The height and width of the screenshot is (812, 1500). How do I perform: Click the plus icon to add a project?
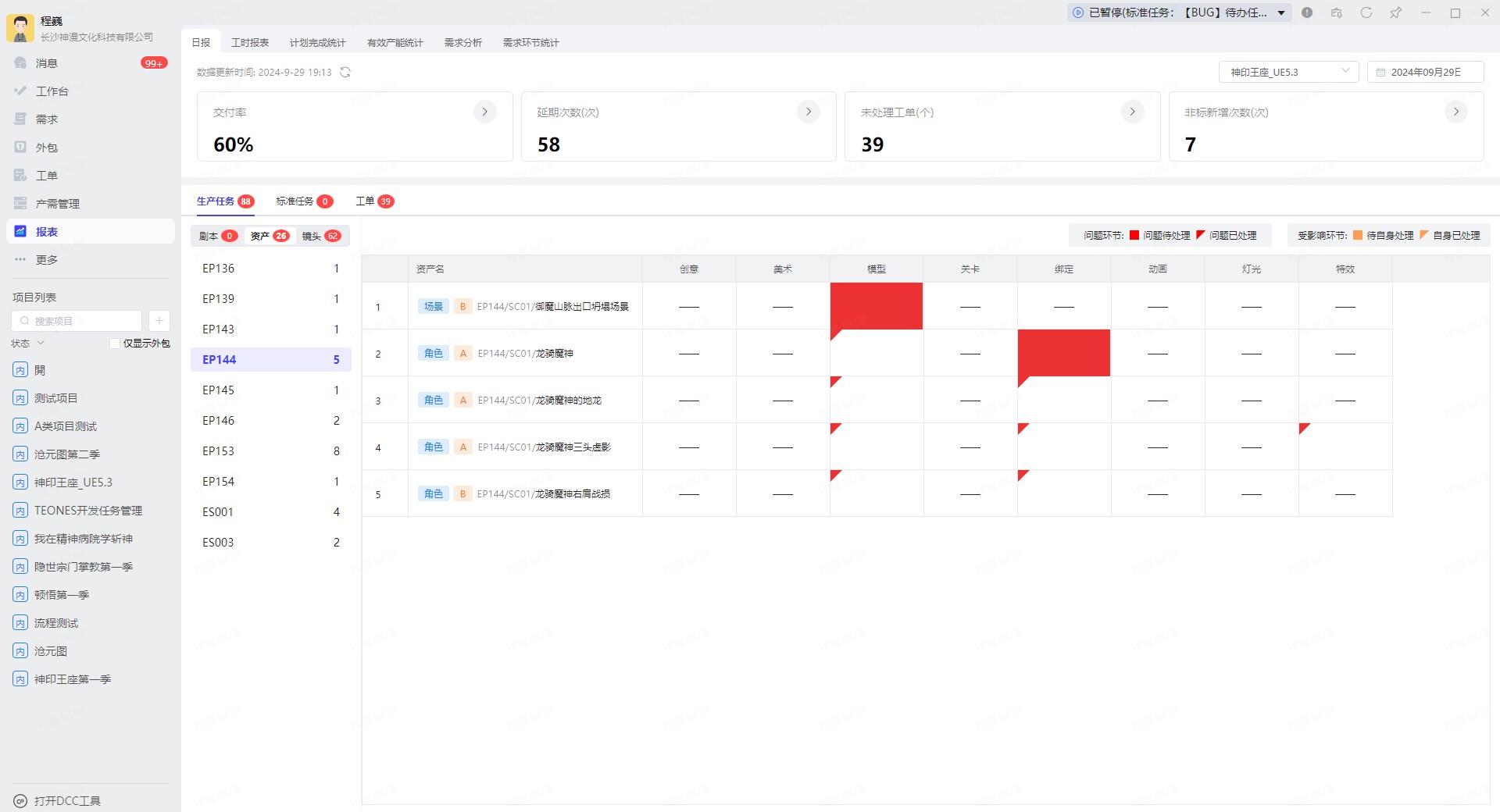pyautogui.click(x=159, y=321)
